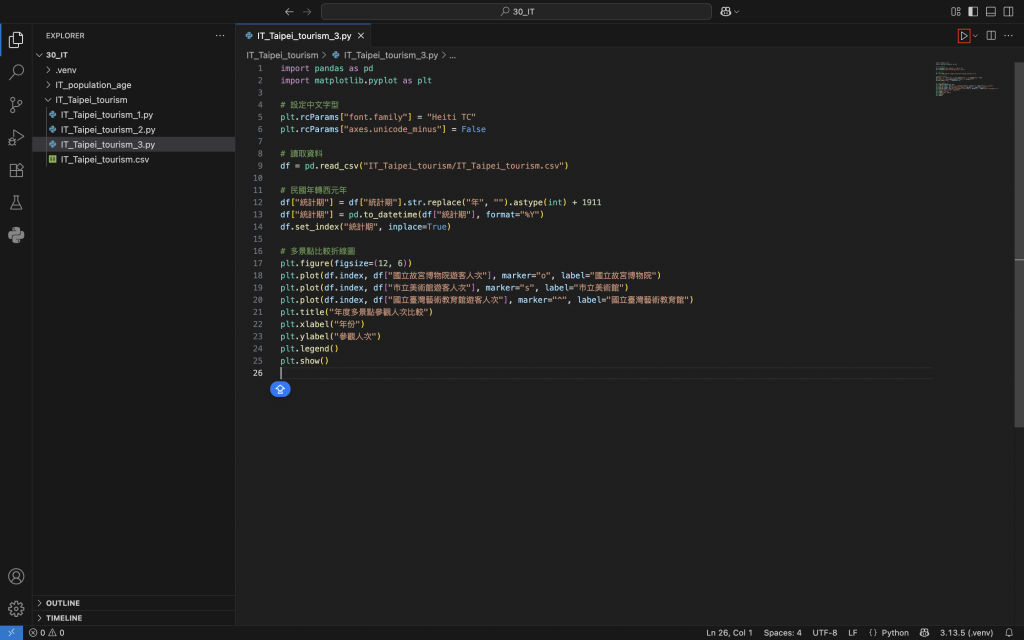Open the Testing flask icon view
Screen dimensions: 1024x640
pos(16,203)
